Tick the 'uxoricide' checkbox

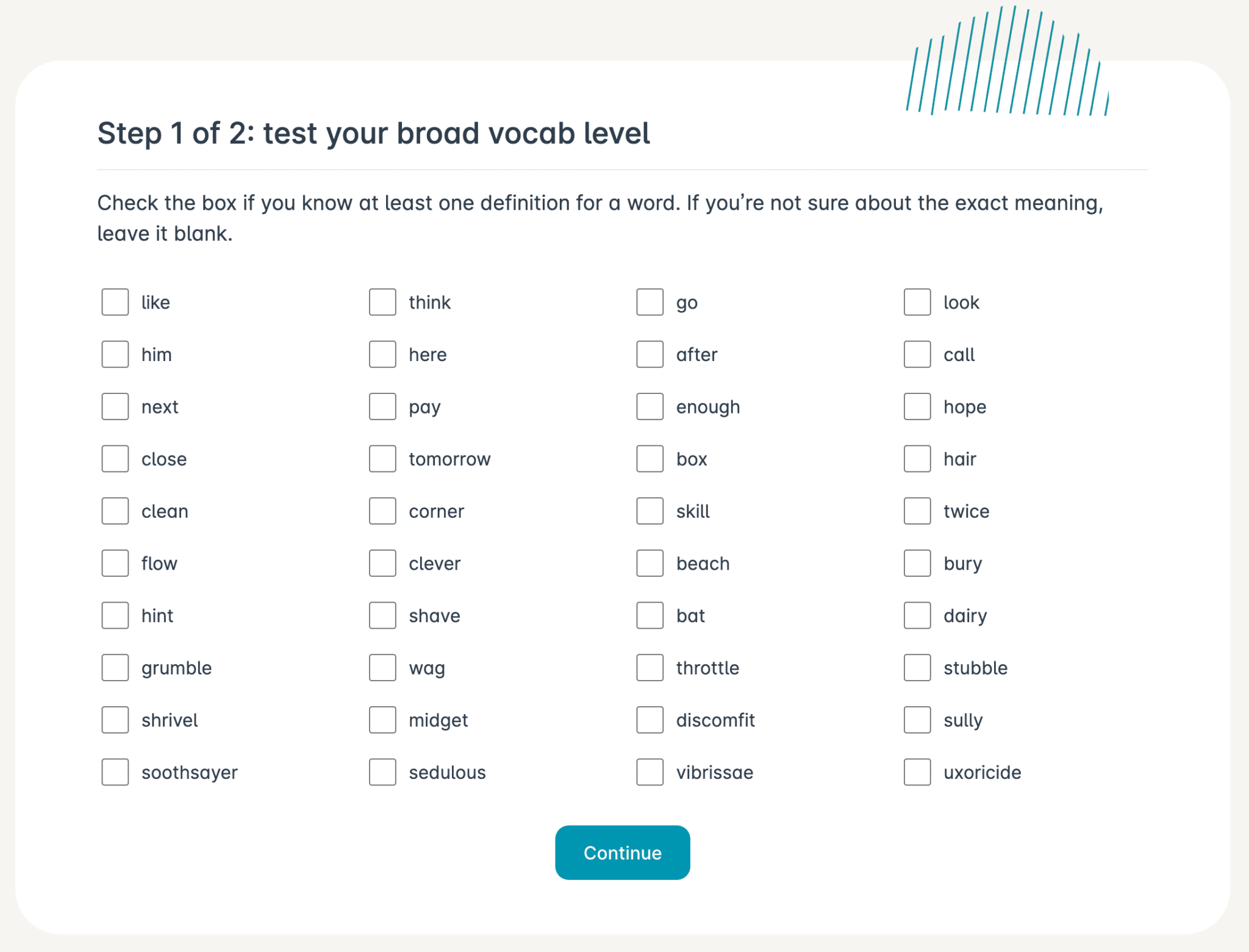[x=917, y=773]
